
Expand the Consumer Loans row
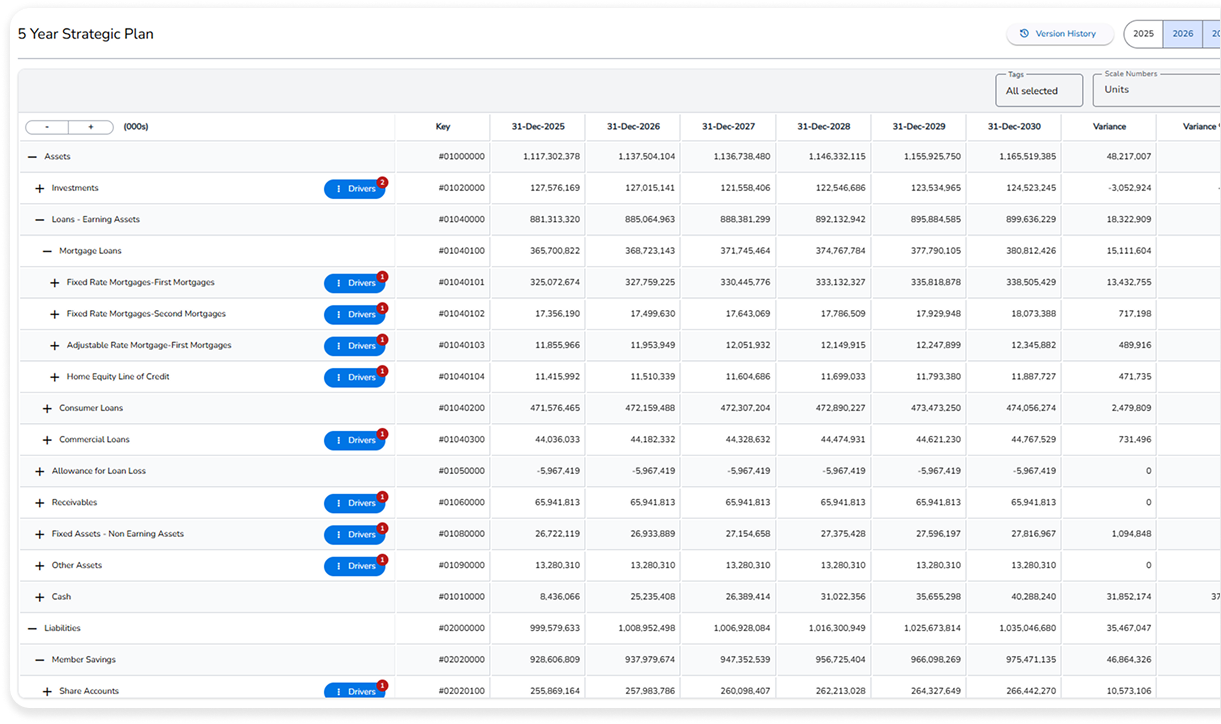click(47, 409)
